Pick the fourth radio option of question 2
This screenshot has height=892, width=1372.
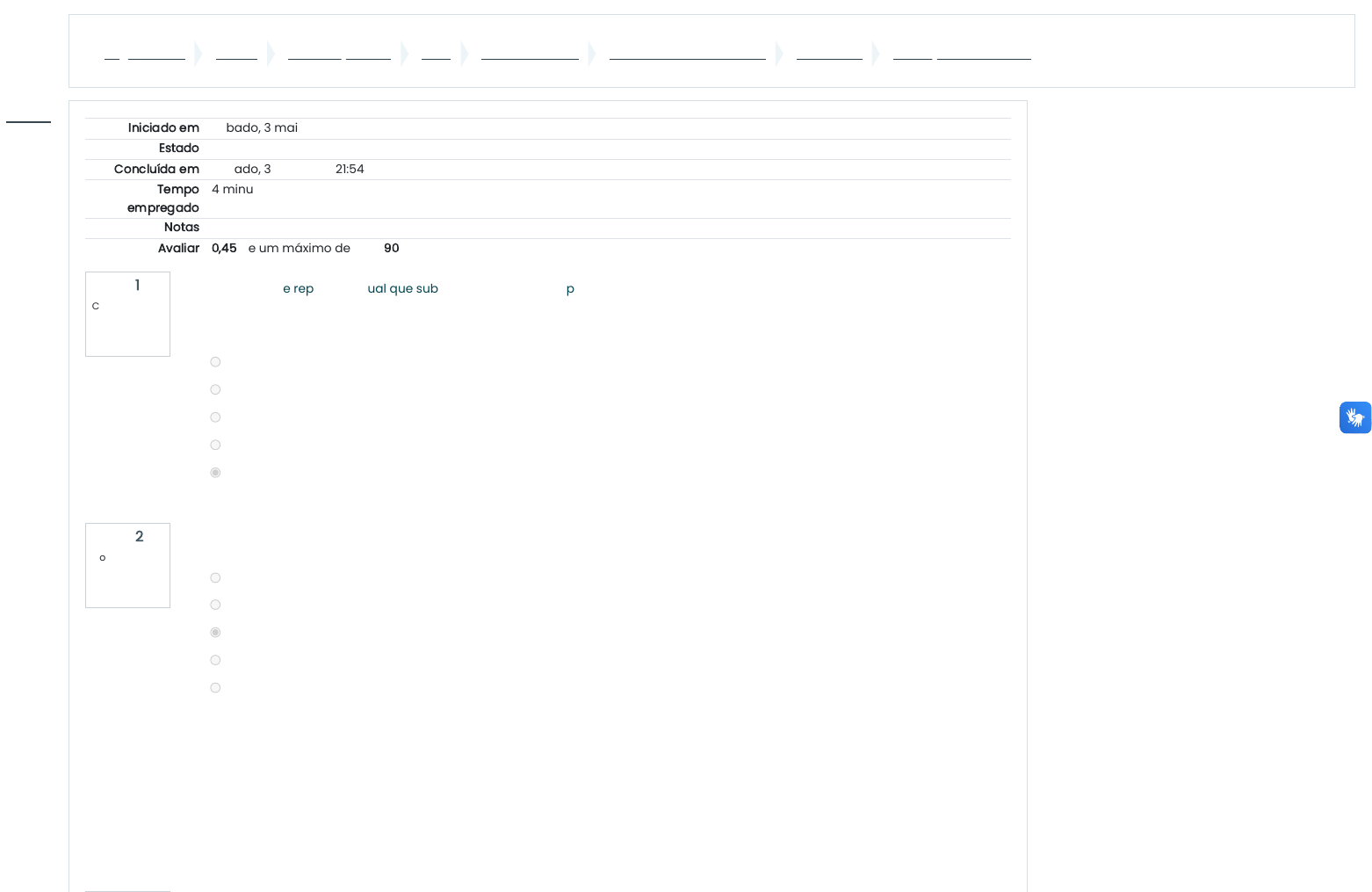215,661
